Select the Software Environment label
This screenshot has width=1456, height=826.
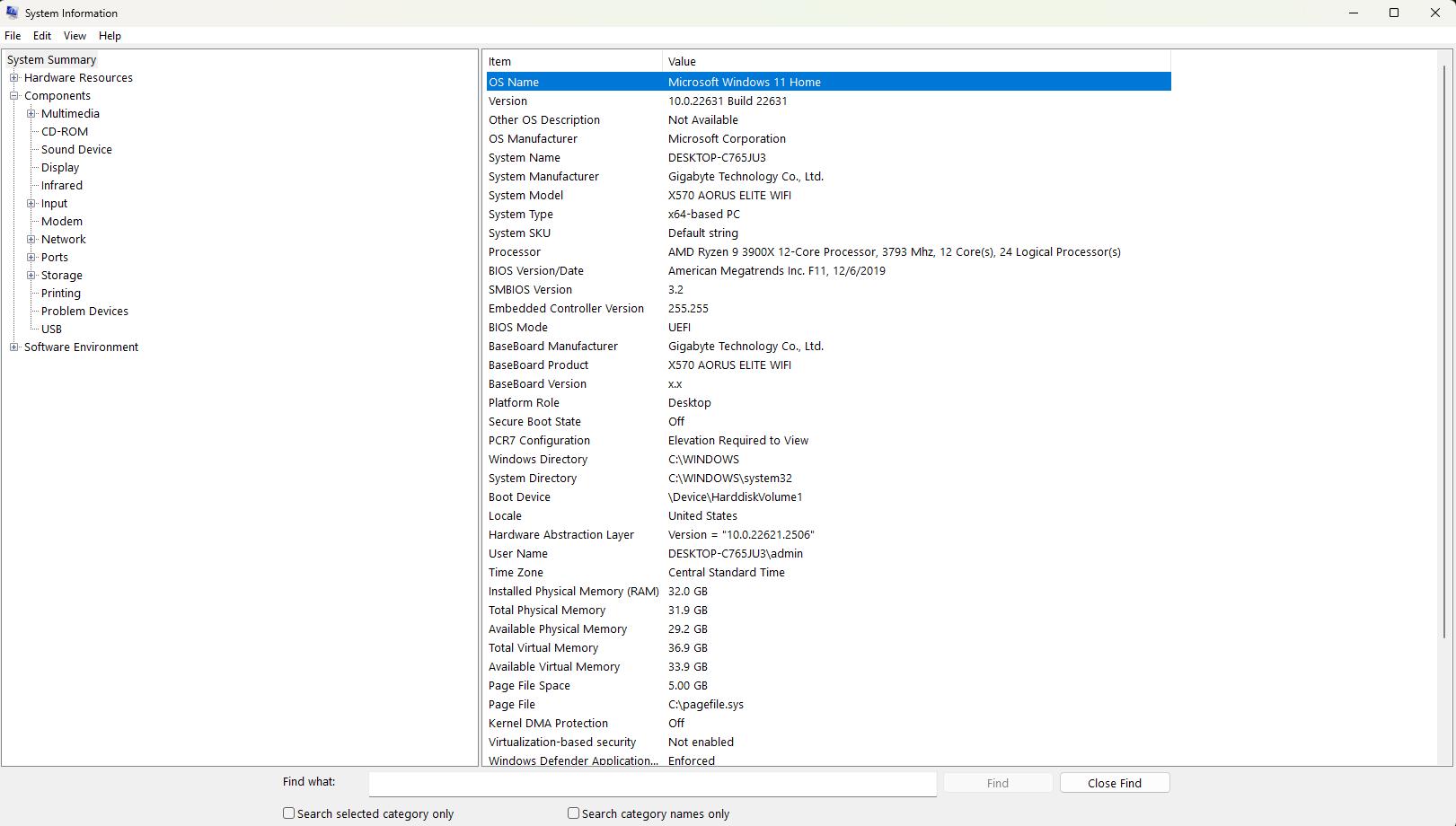[81, 347]
